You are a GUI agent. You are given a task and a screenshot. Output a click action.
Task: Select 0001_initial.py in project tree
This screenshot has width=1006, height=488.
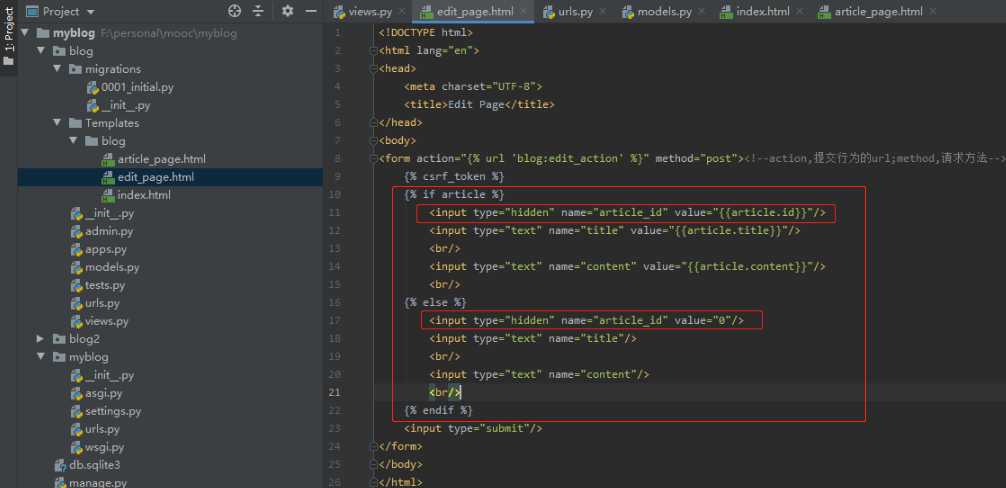[x=137, y=87]
